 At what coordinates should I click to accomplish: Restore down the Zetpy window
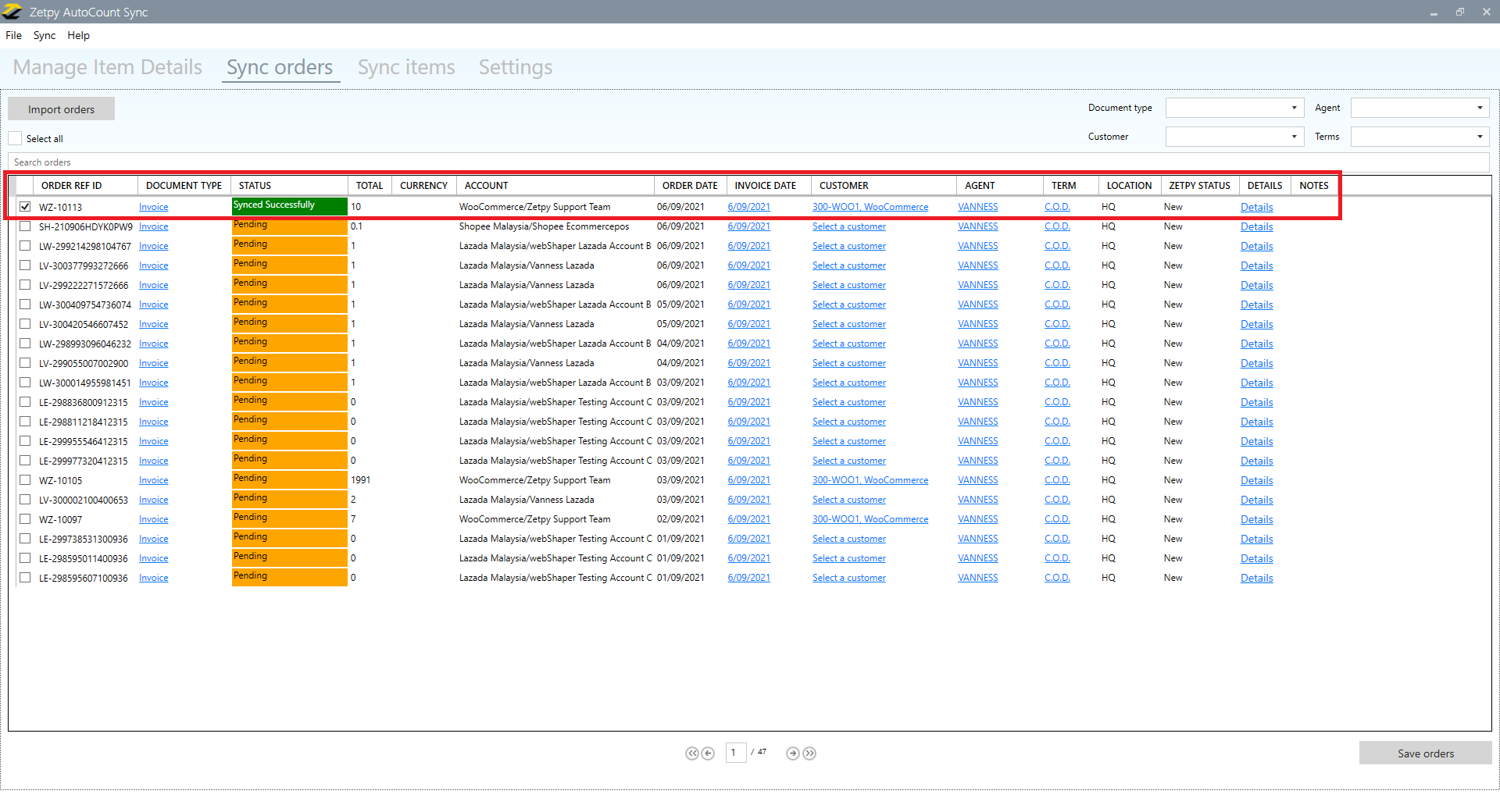click(x=1459, y=12)
